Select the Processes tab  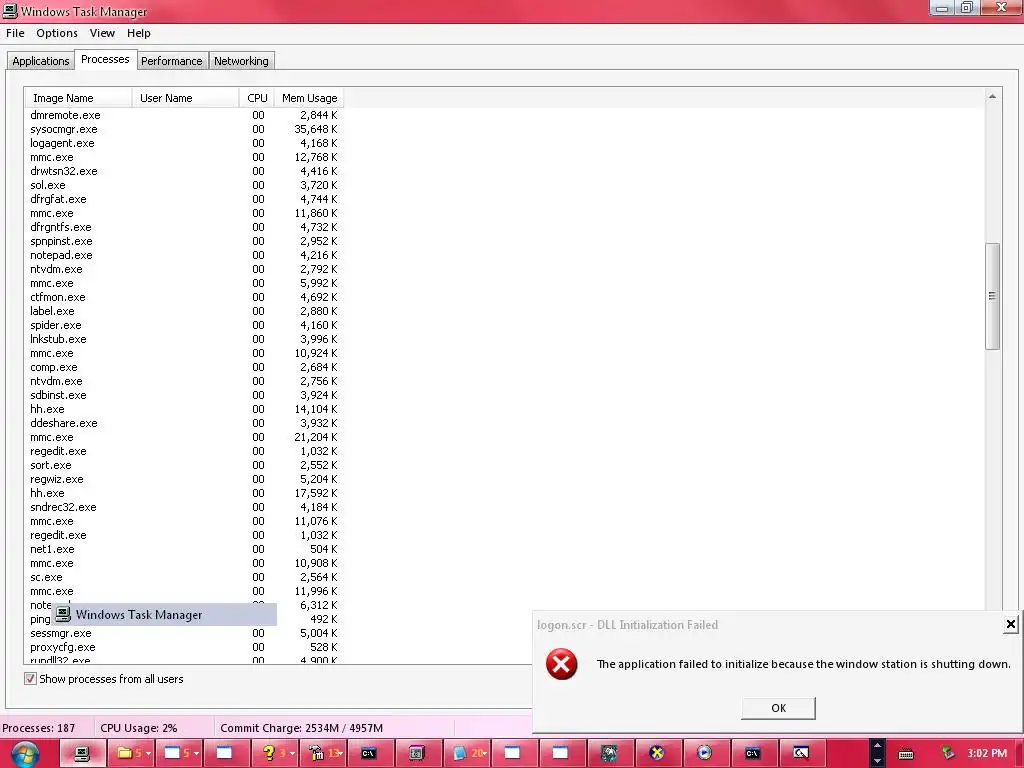pos(105,59)
